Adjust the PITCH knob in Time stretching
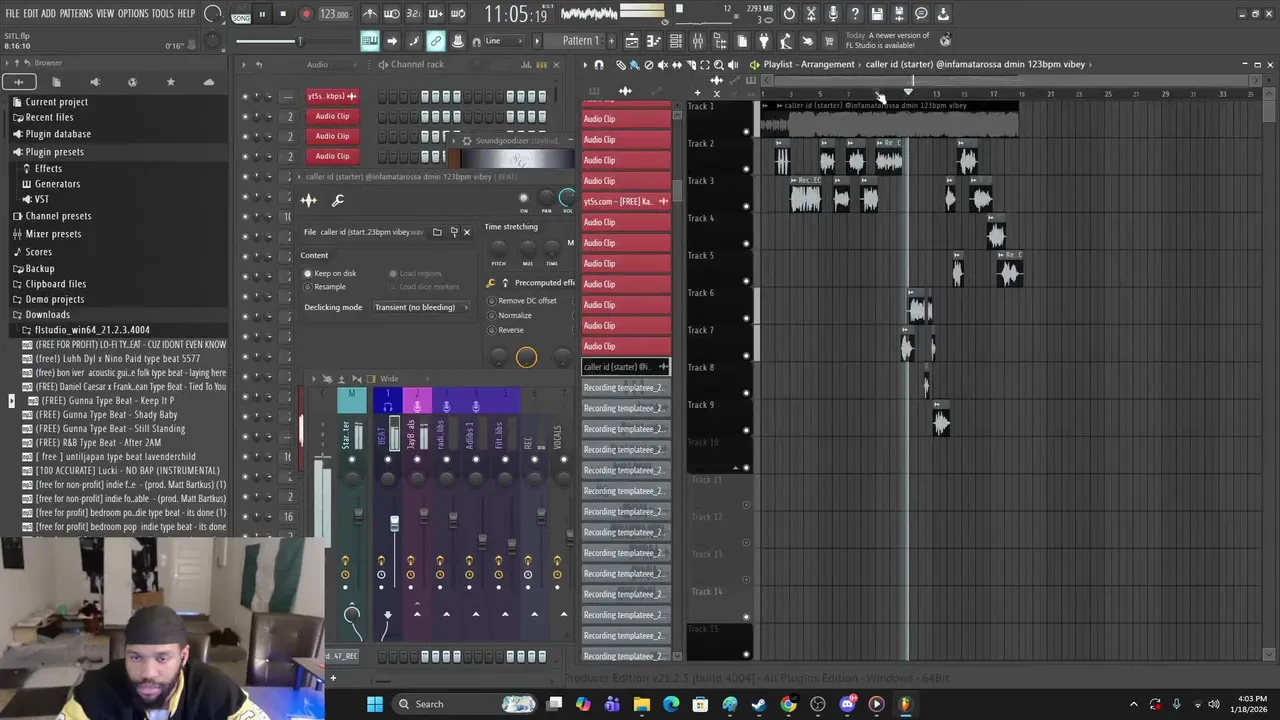The width and height of the screenshot is (1280, 720). (498, 247)
